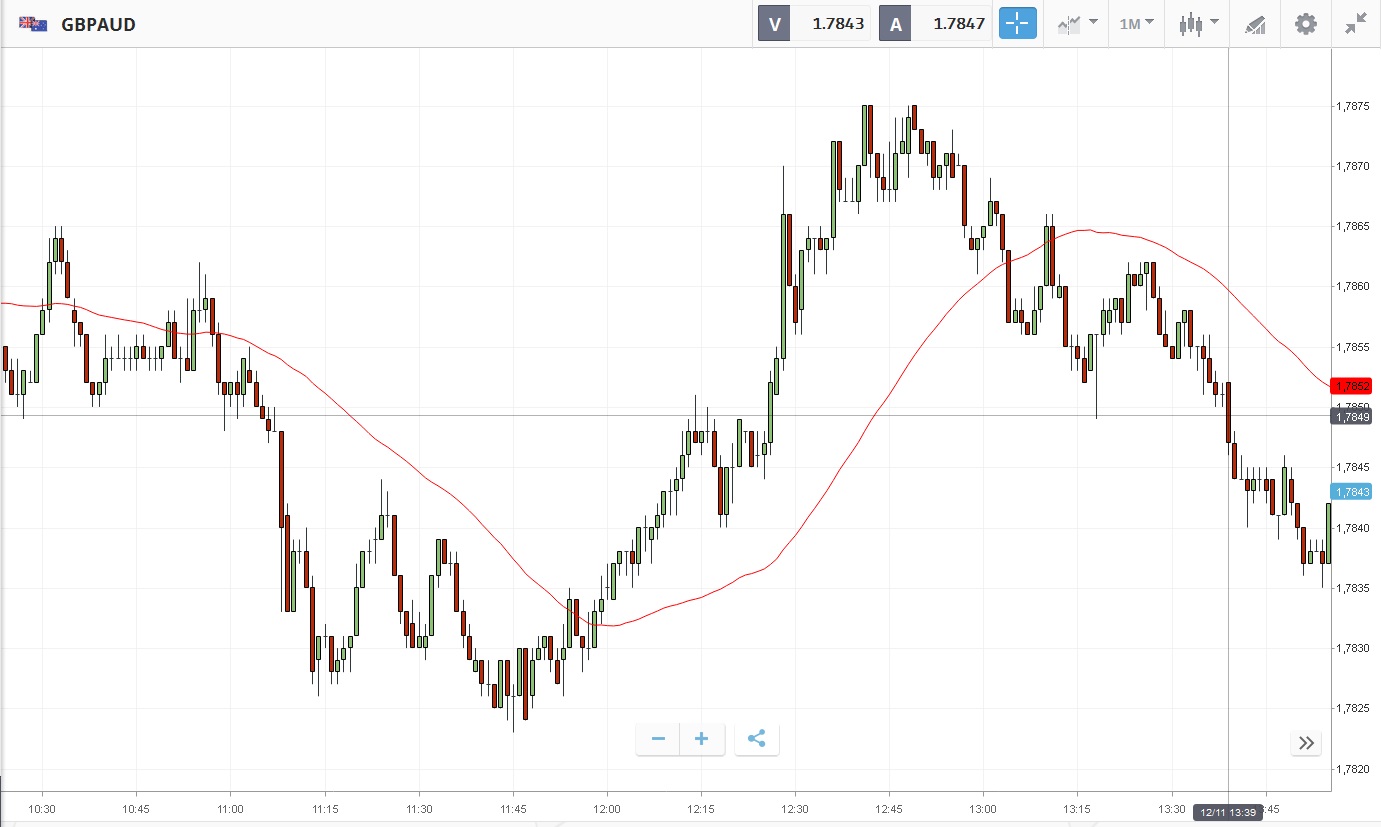1381x827 pixels.
Task: Click the V sell price 1.7843 button
Action: tap(814, 24)
